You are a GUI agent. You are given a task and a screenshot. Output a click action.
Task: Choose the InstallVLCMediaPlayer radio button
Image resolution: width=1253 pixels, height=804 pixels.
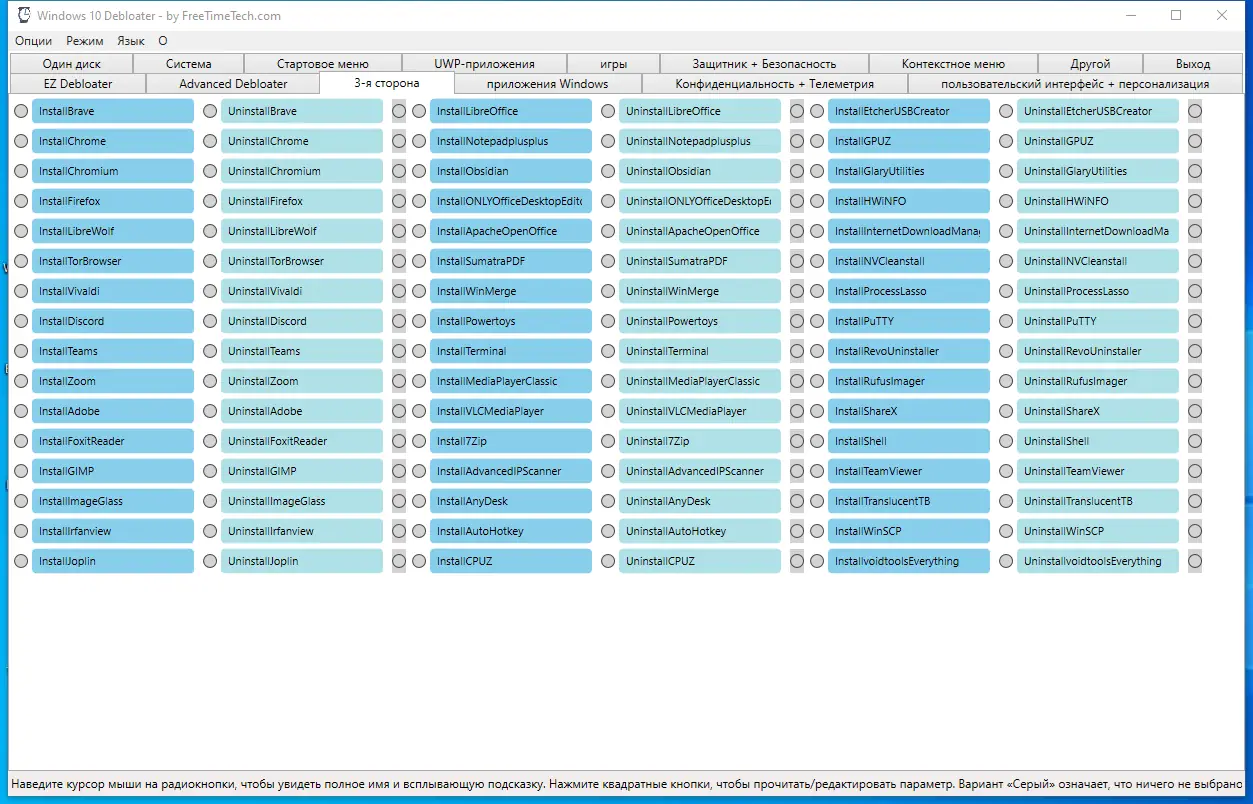click(x=419, y=411)
